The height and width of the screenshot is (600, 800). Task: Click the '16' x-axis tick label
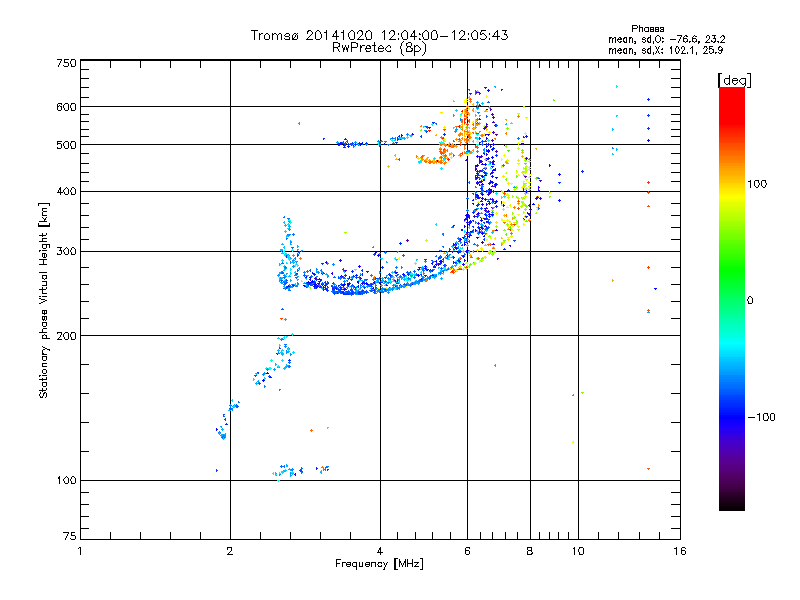[x=680, y=551]
